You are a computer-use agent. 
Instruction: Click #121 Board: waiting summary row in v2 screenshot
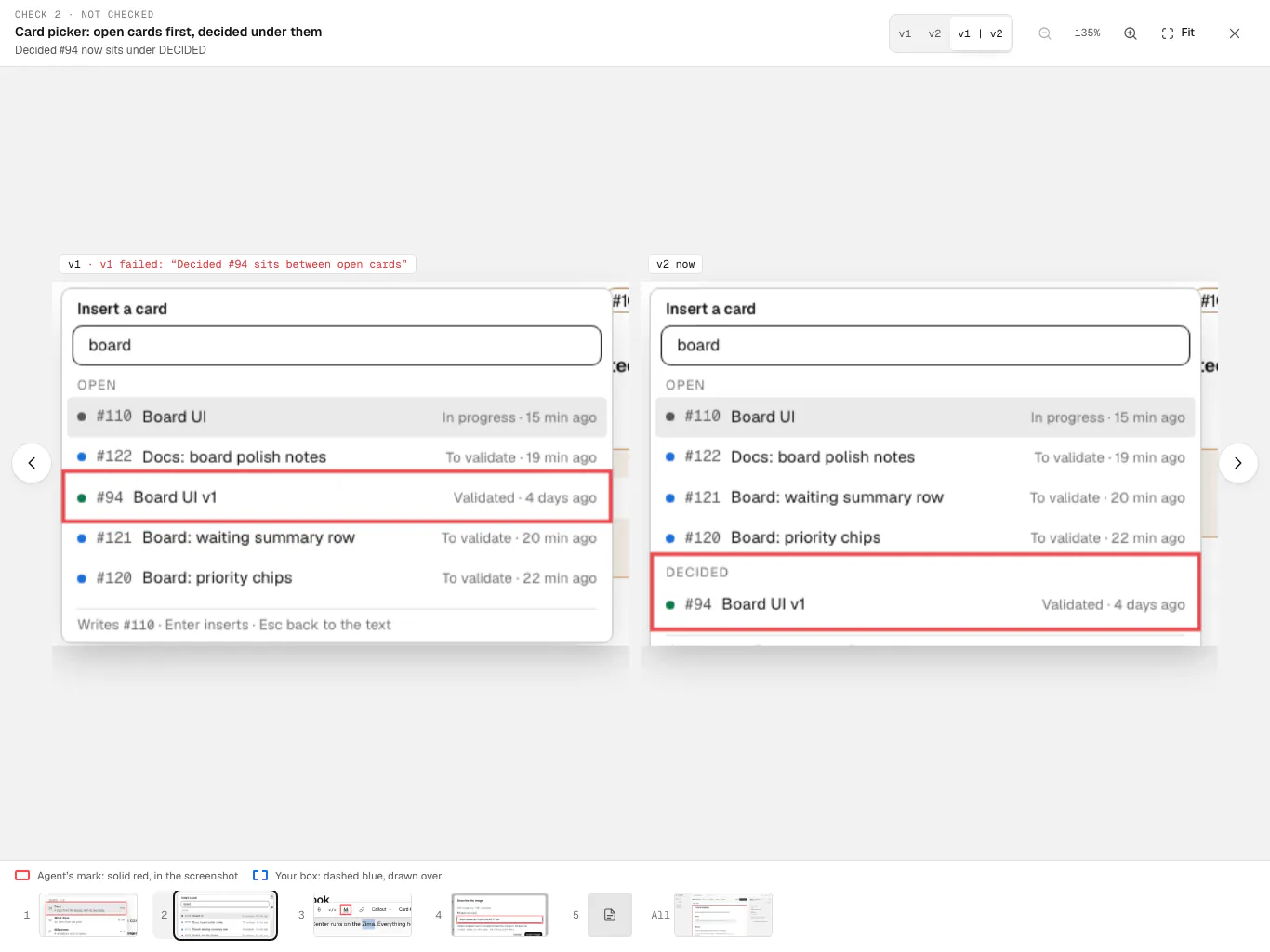[x=925, y=497]
